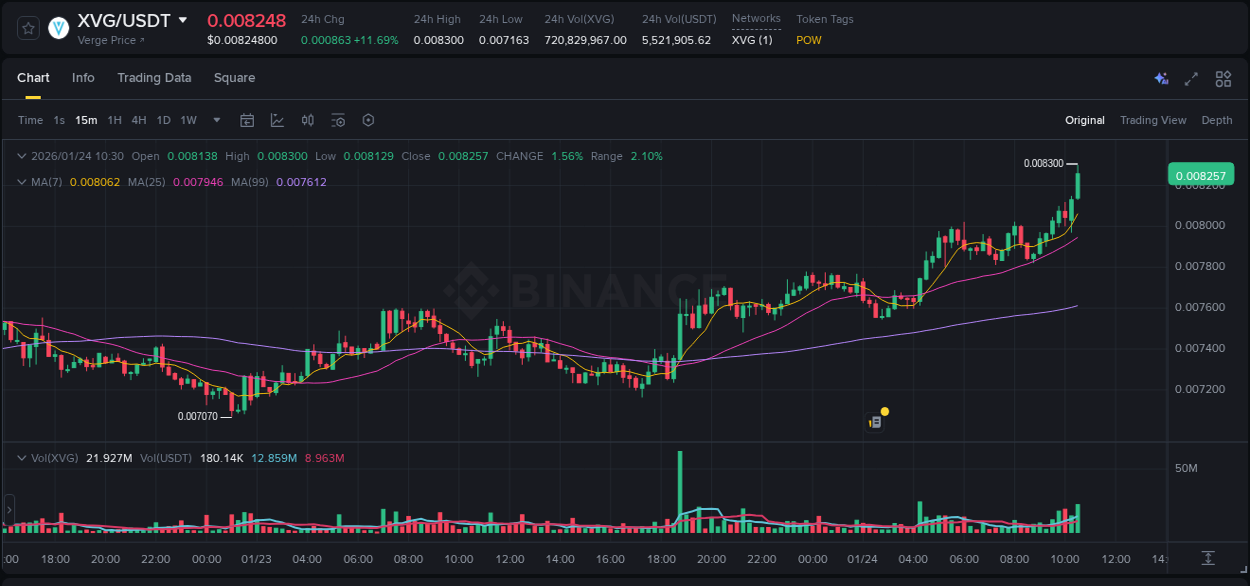Click the chat bubble icon with yellow dot

tap(875, 418)
